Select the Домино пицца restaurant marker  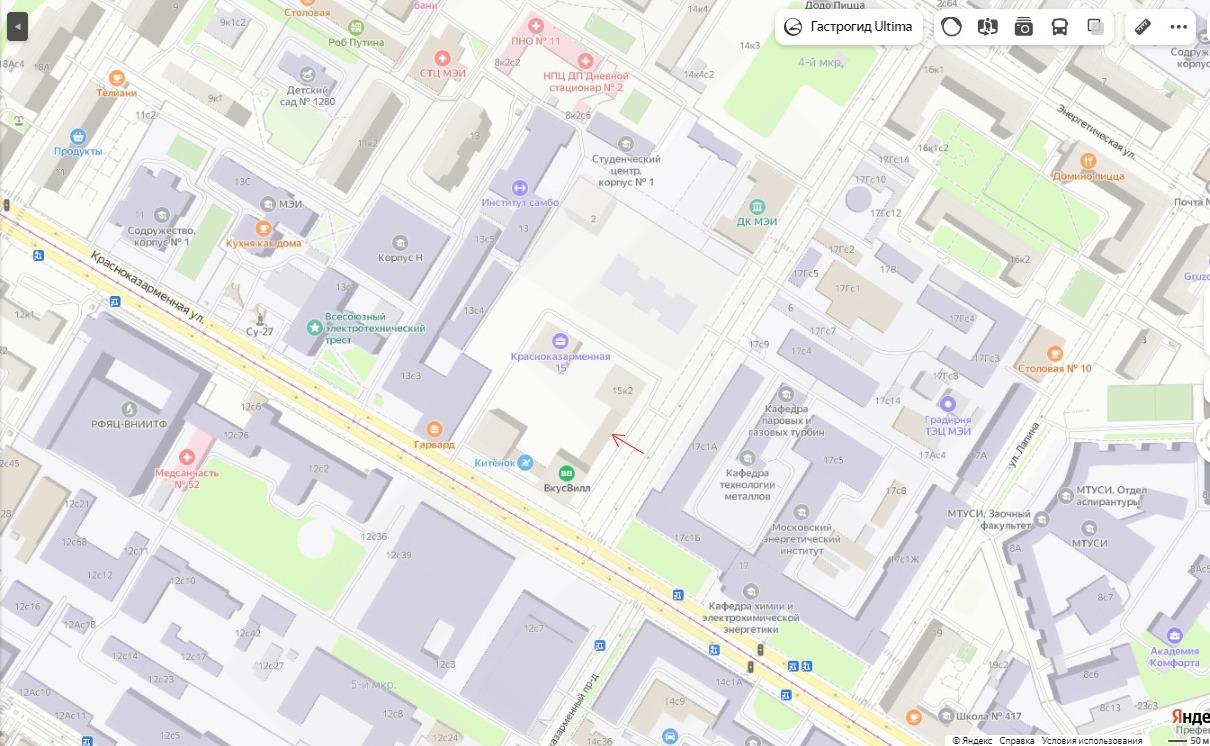coord(1089,160)
